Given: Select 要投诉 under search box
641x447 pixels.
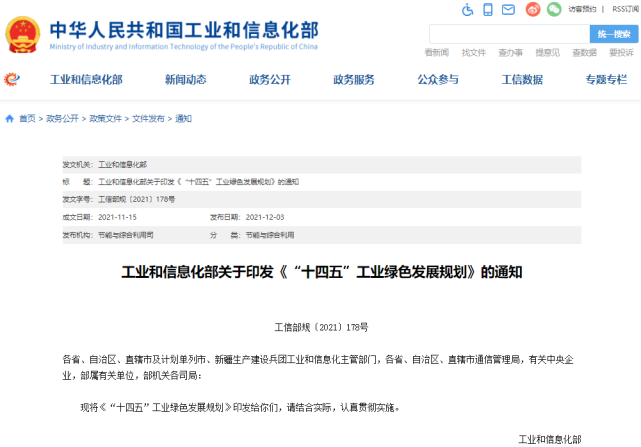Looking at the screenshot, I should pyautogui.click(x=621, y=52).
